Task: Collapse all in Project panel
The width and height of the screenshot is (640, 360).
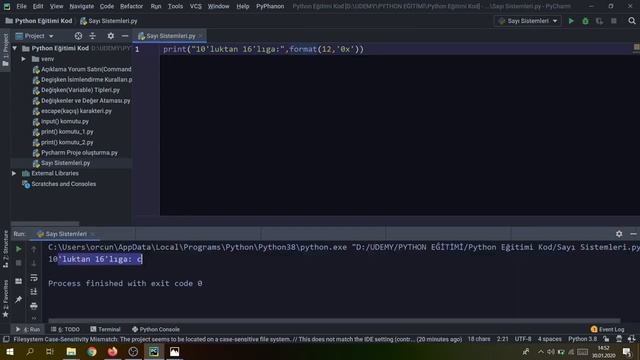Action: click(93, 36)
